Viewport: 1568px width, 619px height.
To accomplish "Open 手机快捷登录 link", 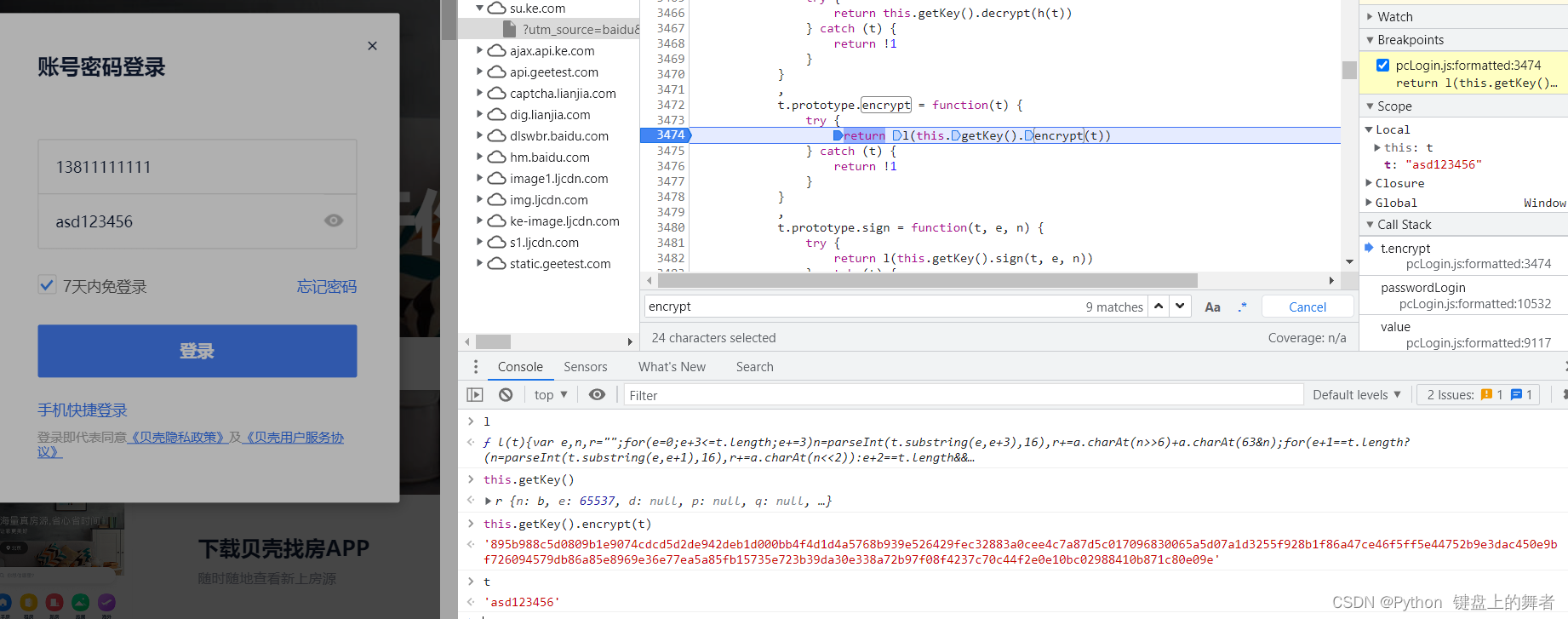I will click(x=83, y=410).
